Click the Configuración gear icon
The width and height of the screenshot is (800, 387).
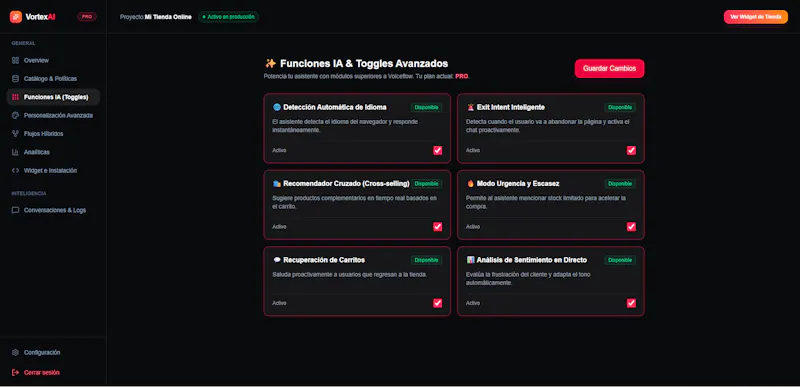point(15,352)
